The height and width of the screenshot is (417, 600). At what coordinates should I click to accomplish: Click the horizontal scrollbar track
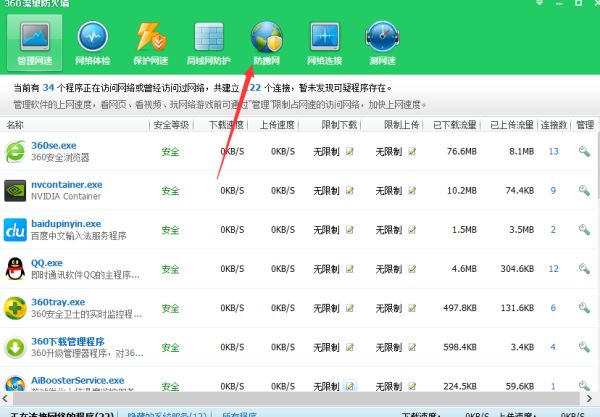point(297,399)
